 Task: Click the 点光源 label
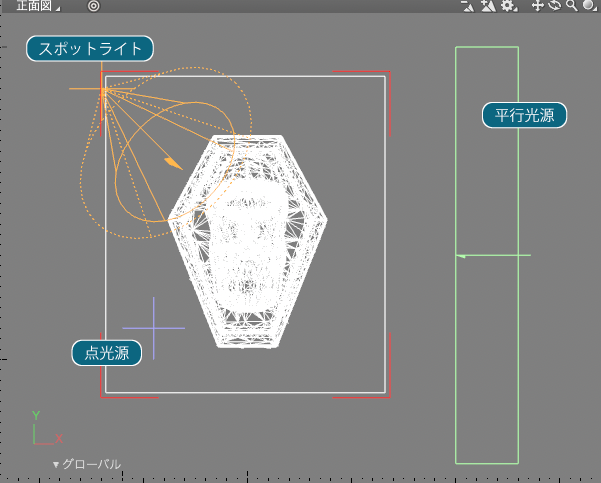pyautogui.click(x=107, y=352)
